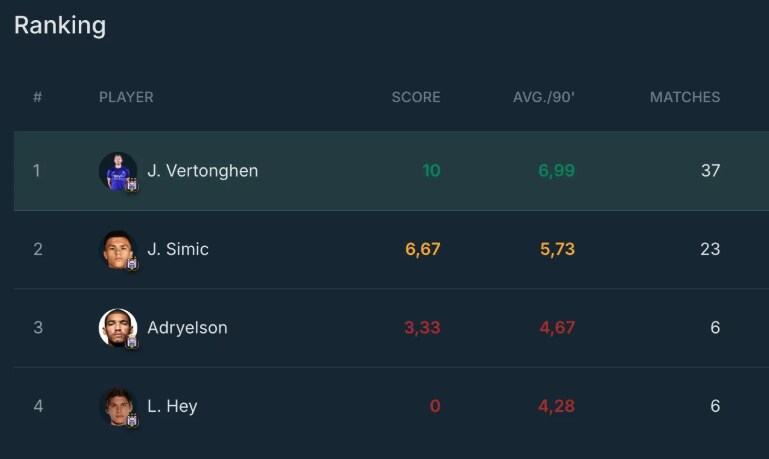The height and width of the screenshot is (459, 769).
Task: Sort by PLAYER column header
Action: point(126,97)
